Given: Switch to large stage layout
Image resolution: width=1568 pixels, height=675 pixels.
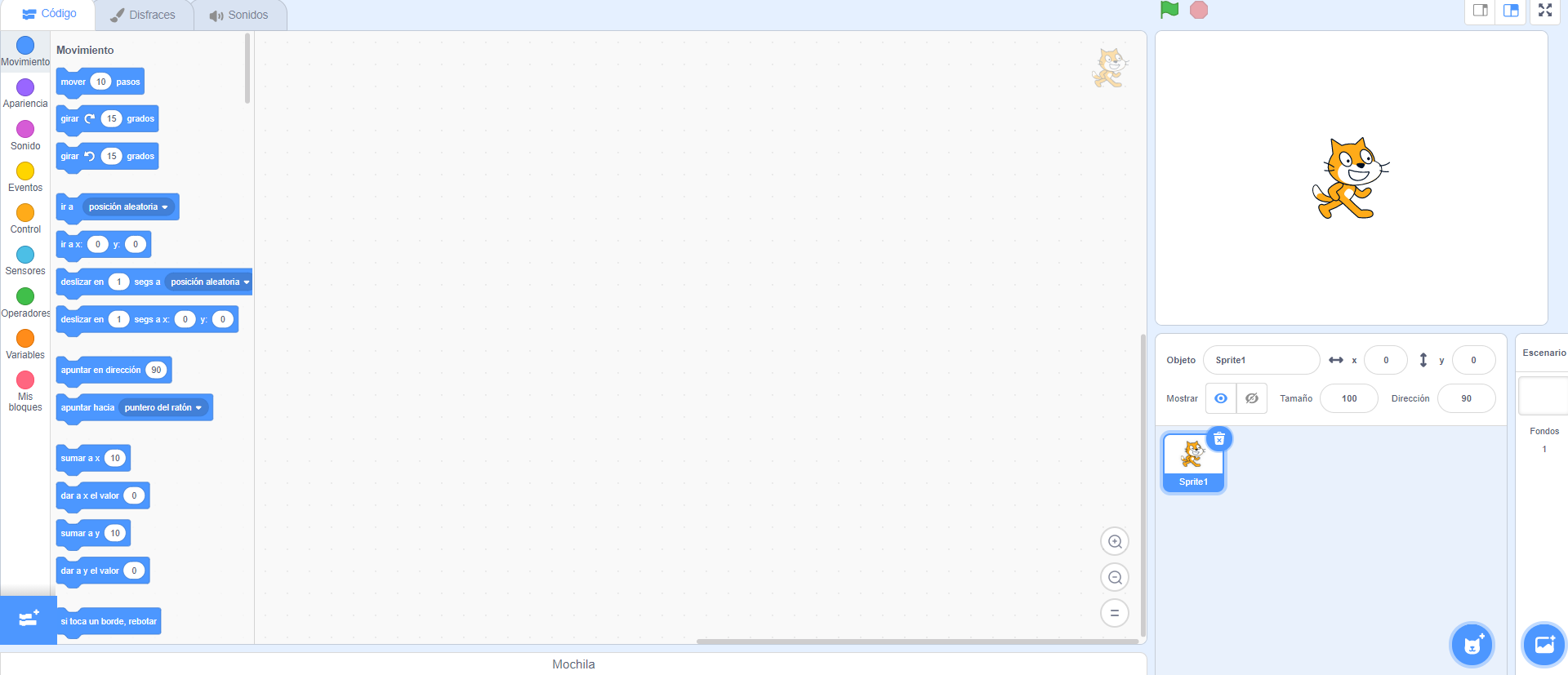Looking at the screenshot, I should coord(1511,11).
